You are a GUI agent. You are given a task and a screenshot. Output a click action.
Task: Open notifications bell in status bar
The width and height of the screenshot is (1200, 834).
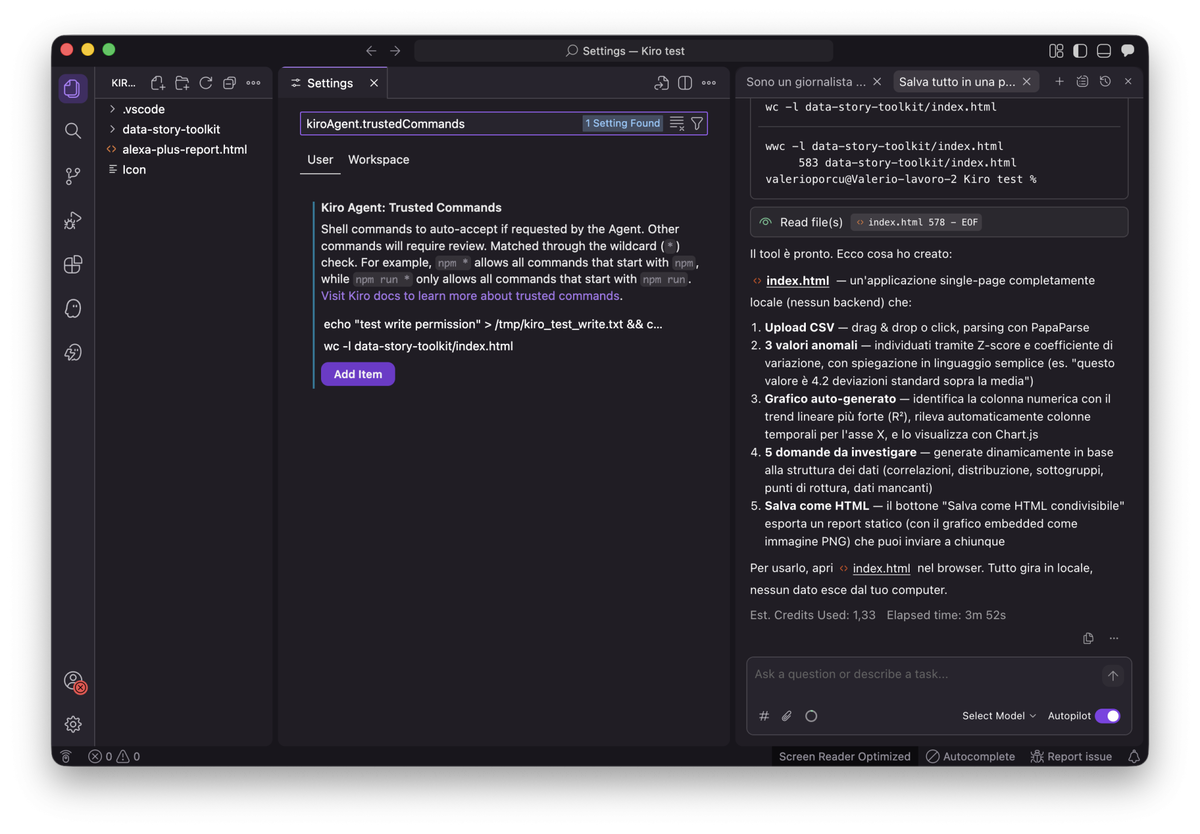(x=1134, y=757)
